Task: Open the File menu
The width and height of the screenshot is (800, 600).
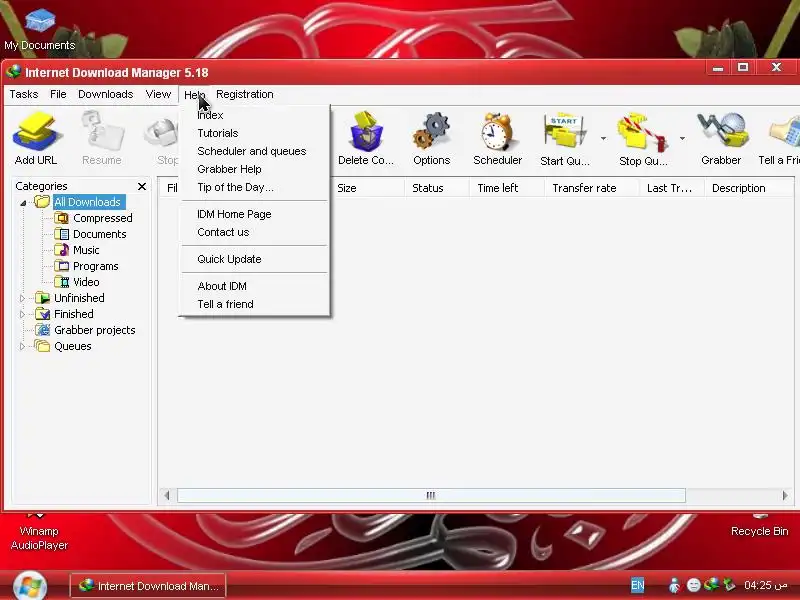Action: [x=58, y=94]
